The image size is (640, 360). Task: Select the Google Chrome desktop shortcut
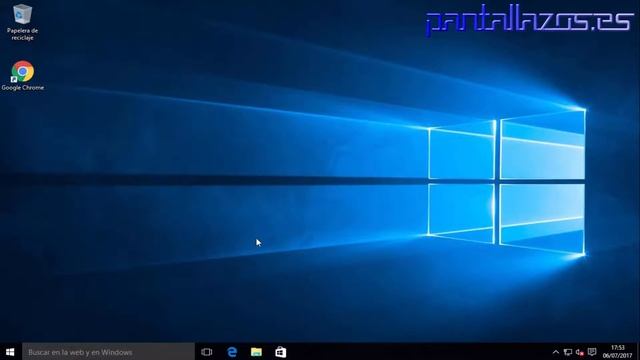click(22, 76)
